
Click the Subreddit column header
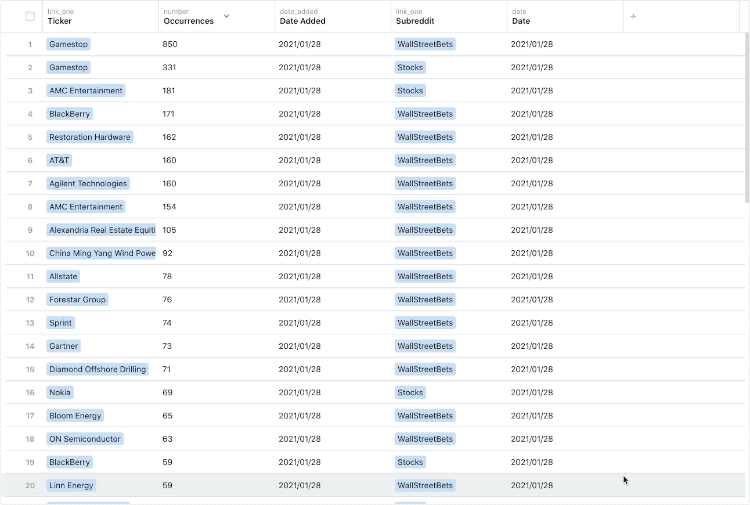[x=449, y=16]
